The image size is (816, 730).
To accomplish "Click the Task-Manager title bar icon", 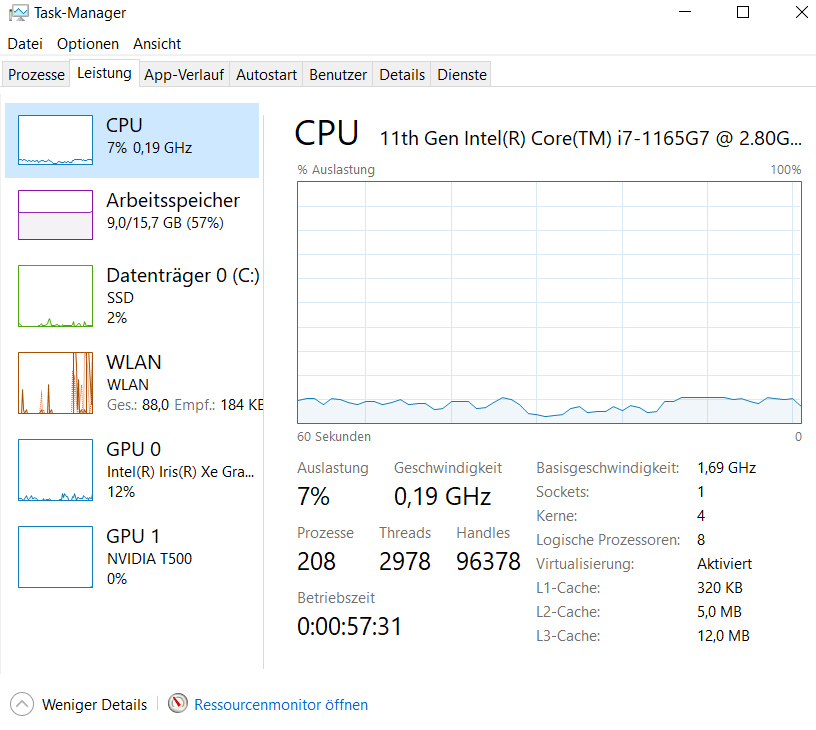I will (x=18, y=13).
